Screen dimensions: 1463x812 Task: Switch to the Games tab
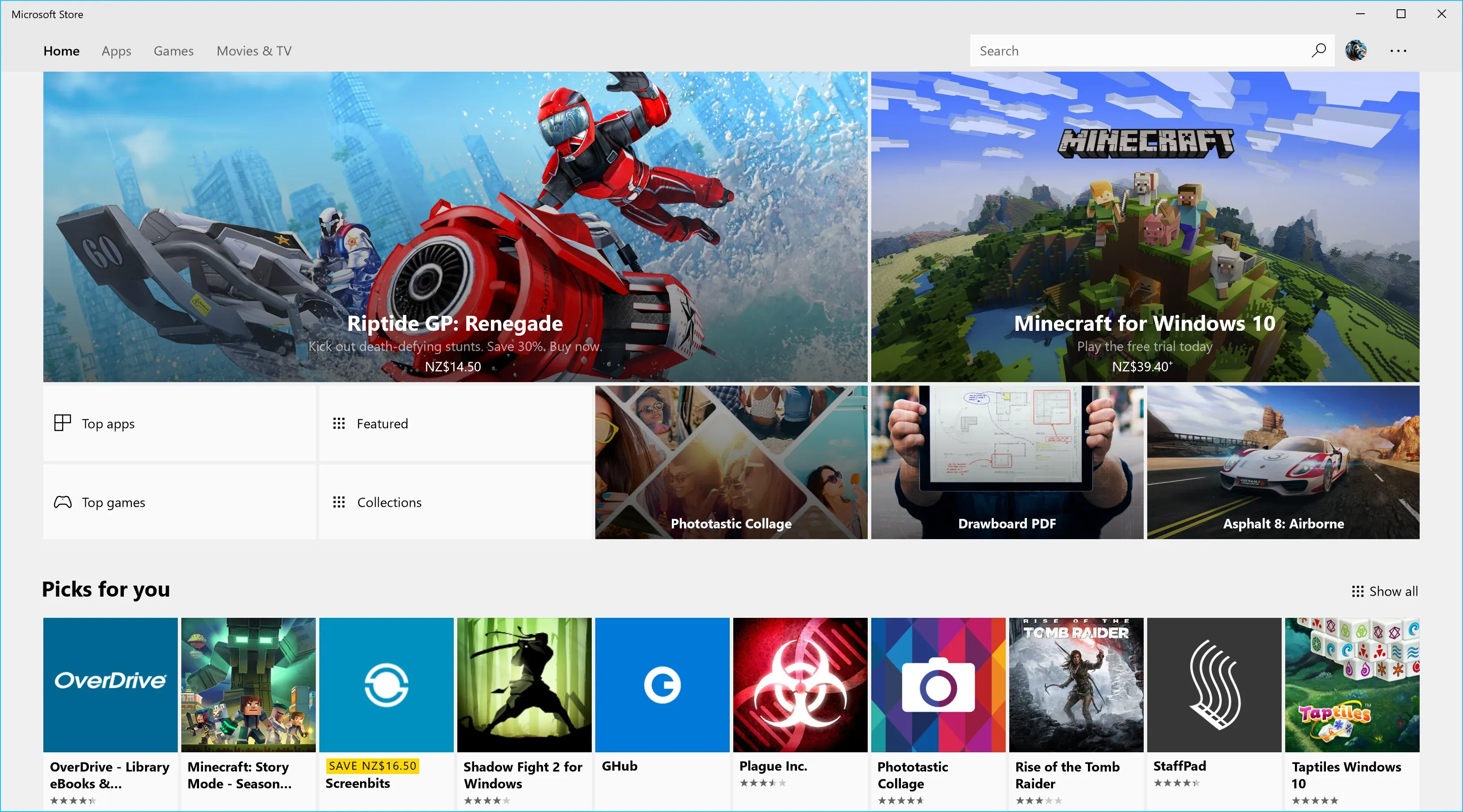173,51
